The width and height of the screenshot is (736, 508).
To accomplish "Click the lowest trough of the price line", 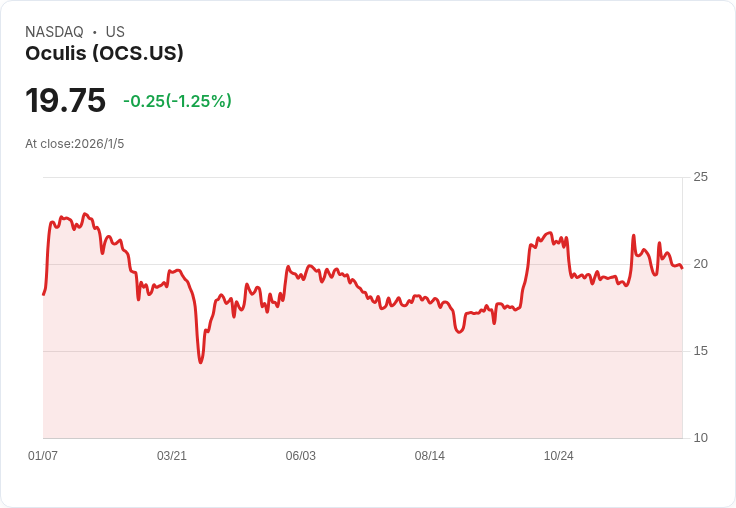I will pos(201,362).
